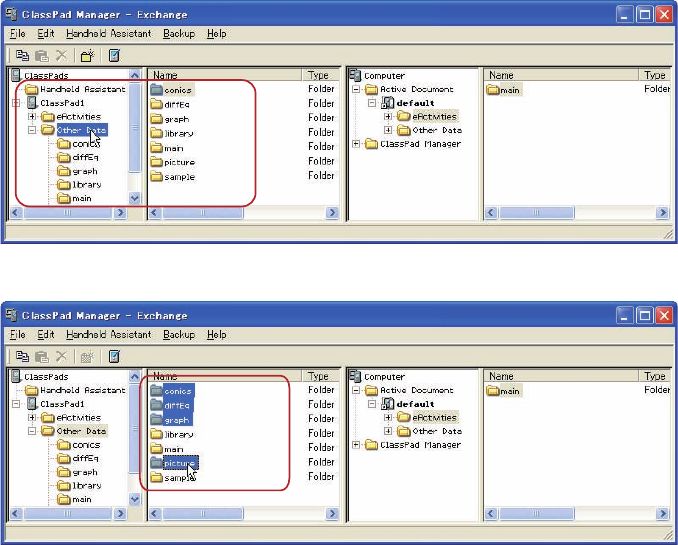This screenshot has height=545, width=678.
Task: Open Backup menu in bottom window
Action: click(179, 335)
